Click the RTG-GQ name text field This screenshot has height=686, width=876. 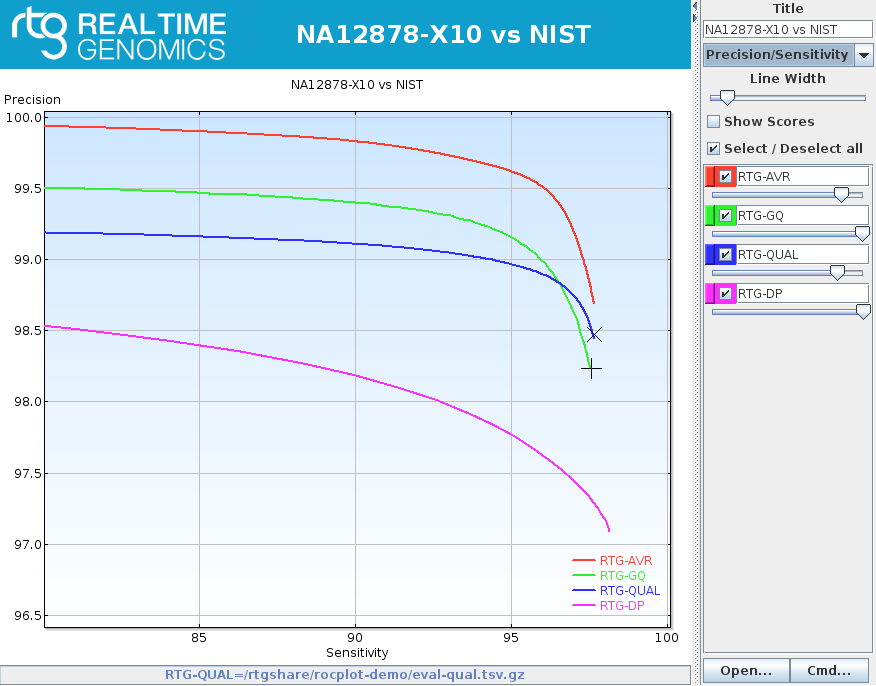803,216
